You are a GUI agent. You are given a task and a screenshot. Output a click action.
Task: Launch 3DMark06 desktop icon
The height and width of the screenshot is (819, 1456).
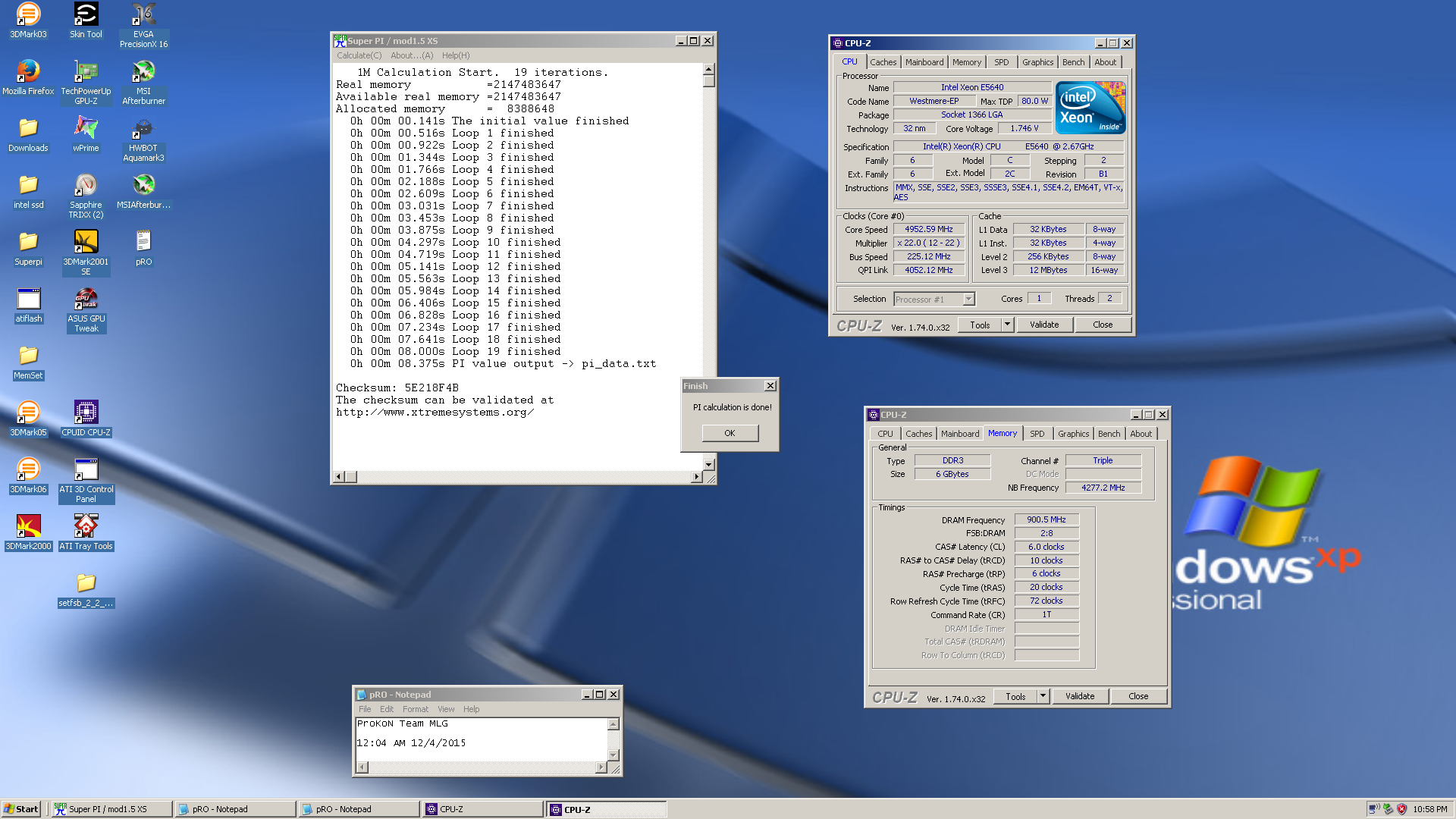click(28, 475)
